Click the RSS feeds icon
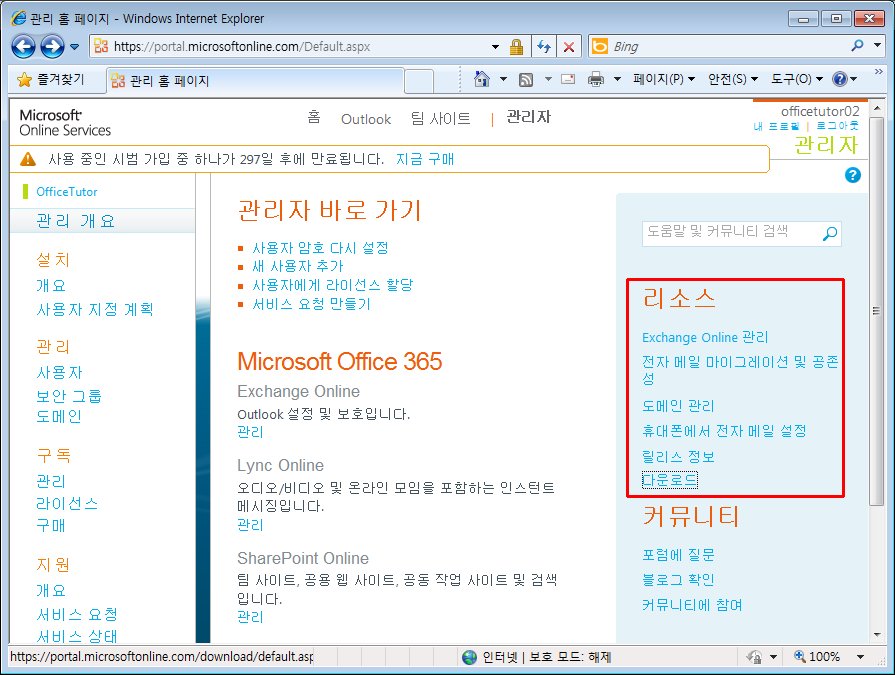 [526, 80]
